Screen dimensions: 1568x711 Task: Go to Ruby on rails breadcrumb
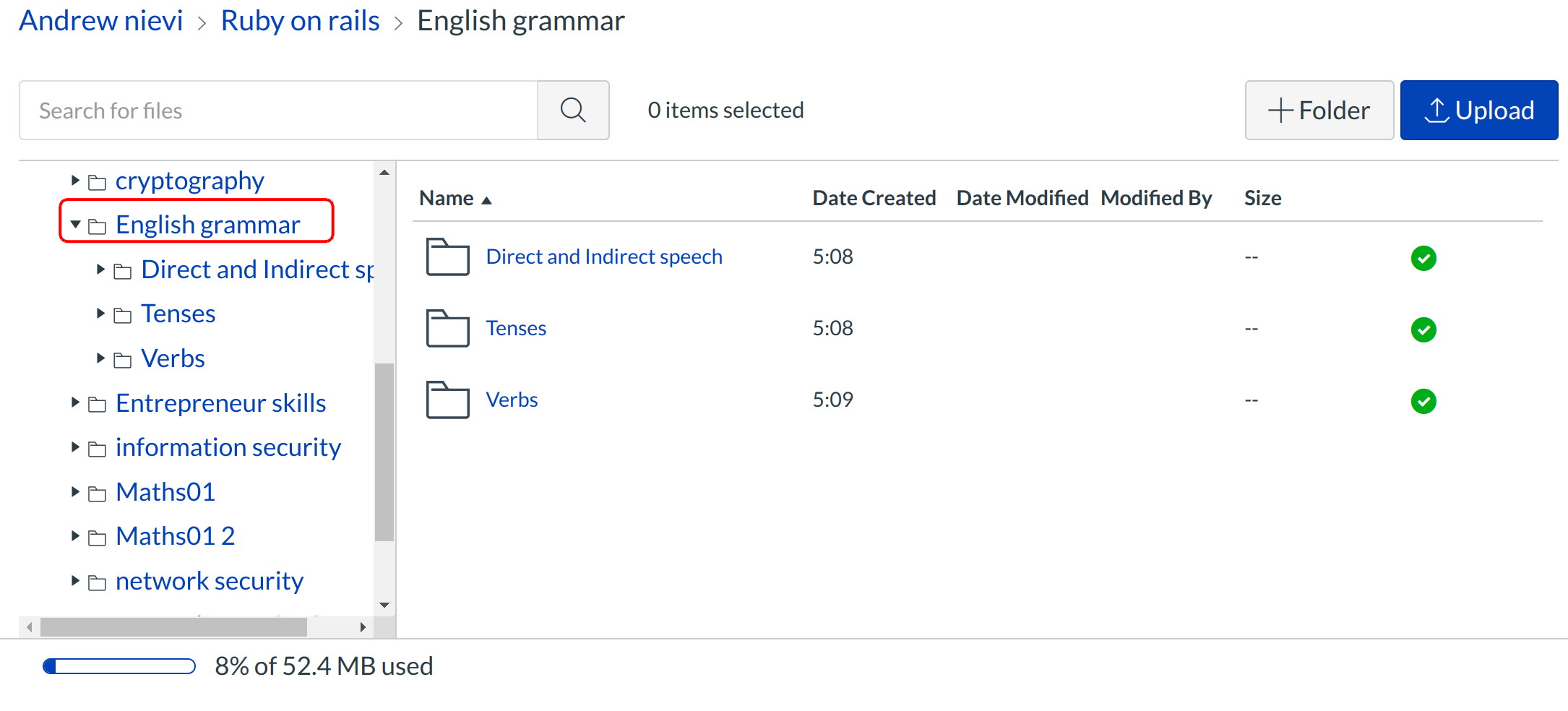[300, 21]
